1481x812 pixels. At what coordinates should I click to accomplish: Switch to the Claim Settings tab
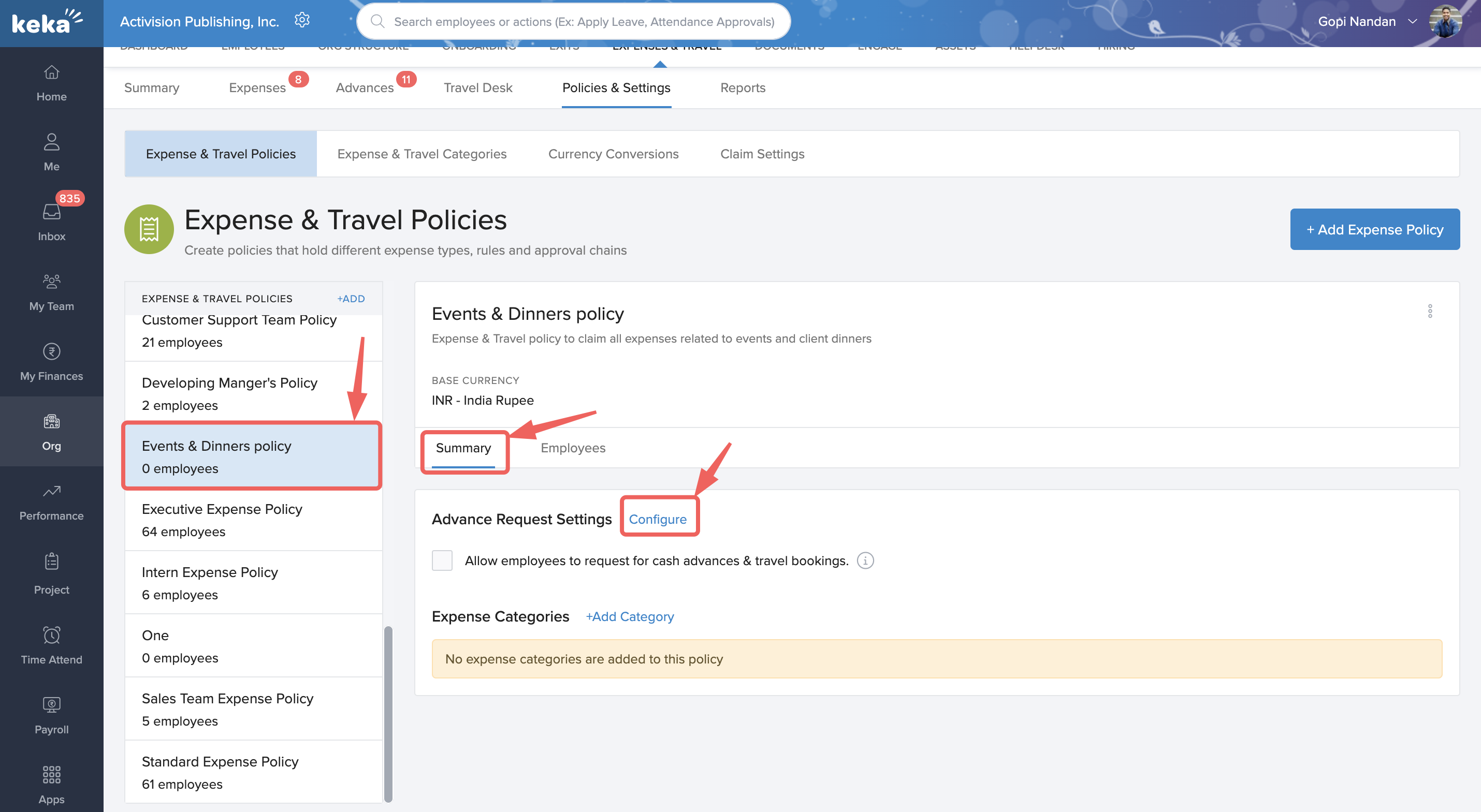pyautogui.click(x=762, y=154)
